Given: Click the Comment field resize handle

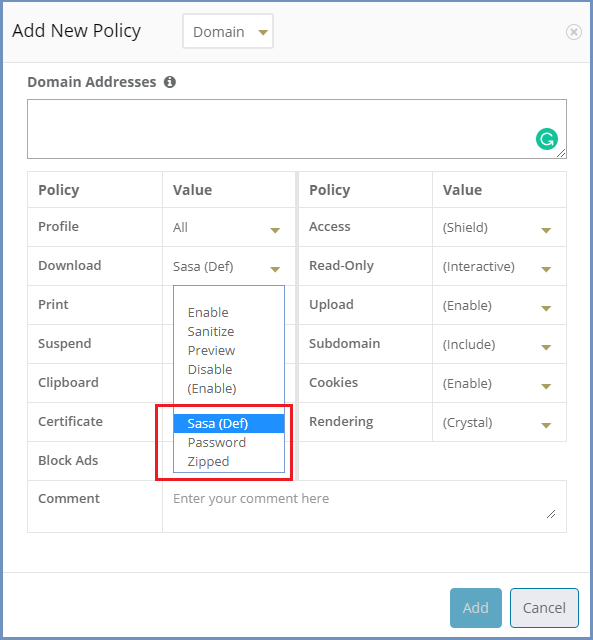Looking at the screenshot, I should pos(551,514).
